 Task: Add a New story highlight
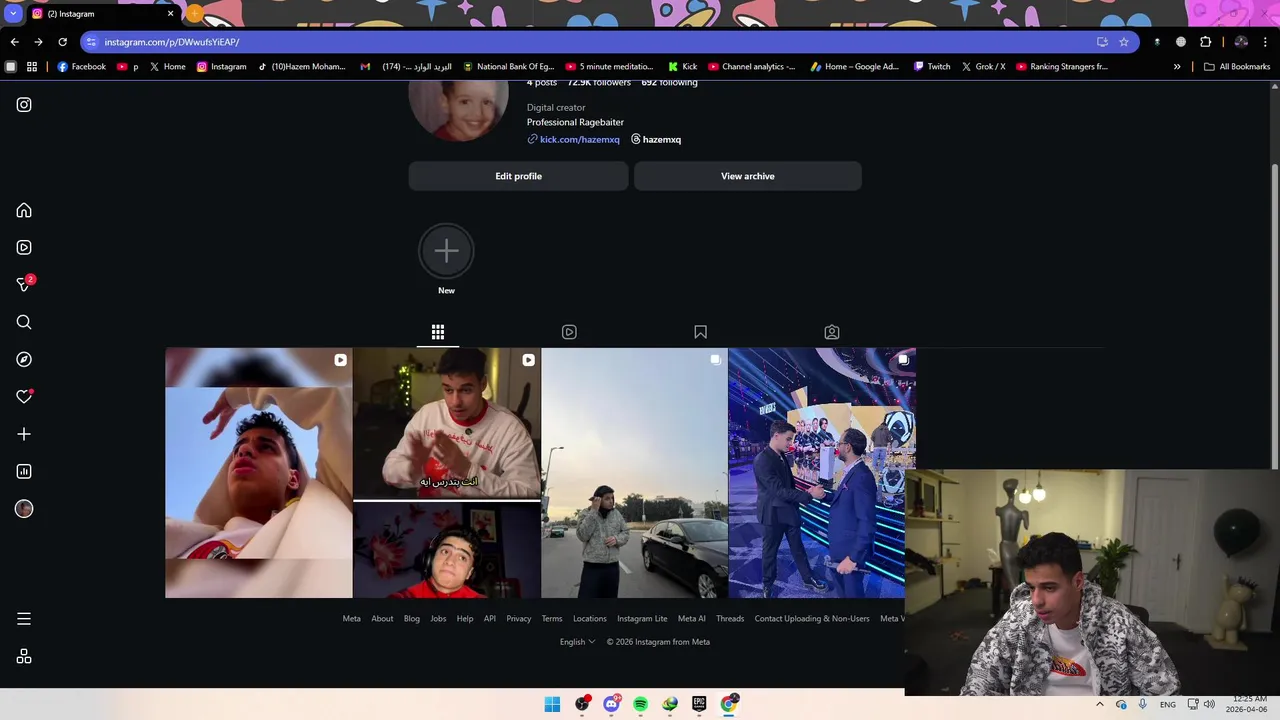[446, 252]
